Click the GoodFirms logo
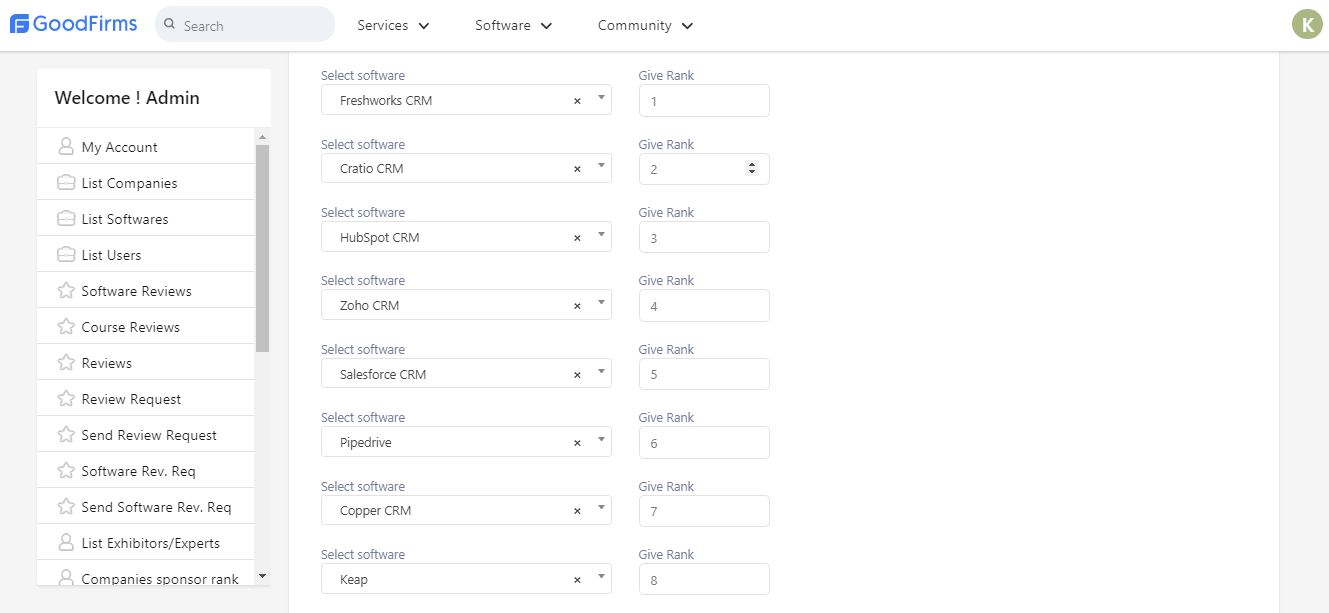Image resolution: width=1329 pixels, height=613 pixels. click(x=73, y=24)
